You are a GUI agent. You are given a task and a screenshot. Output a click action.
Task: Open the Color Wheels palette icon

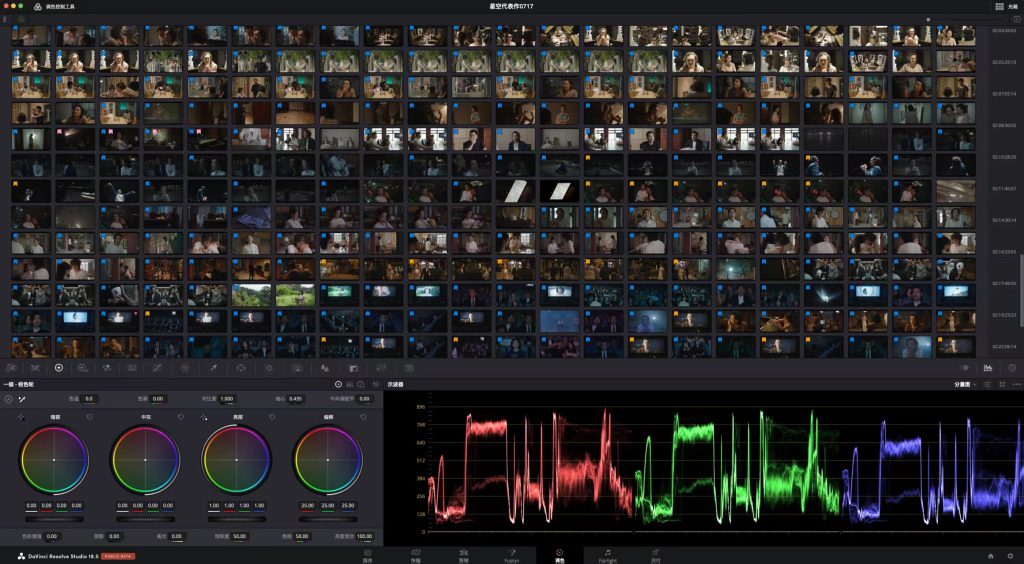(x=58, y=368)
